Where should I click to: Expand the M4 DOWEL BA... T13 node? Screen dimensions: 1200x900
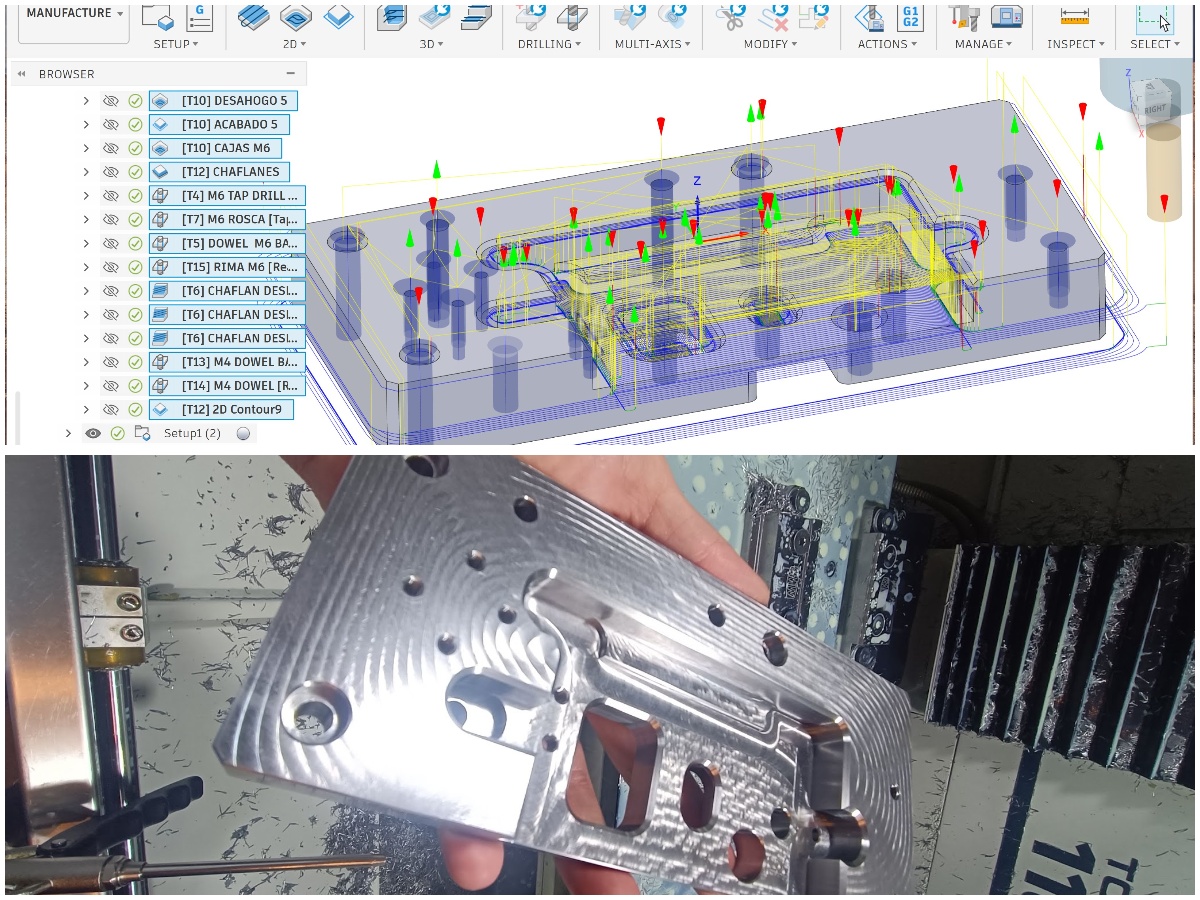point(86,362)
